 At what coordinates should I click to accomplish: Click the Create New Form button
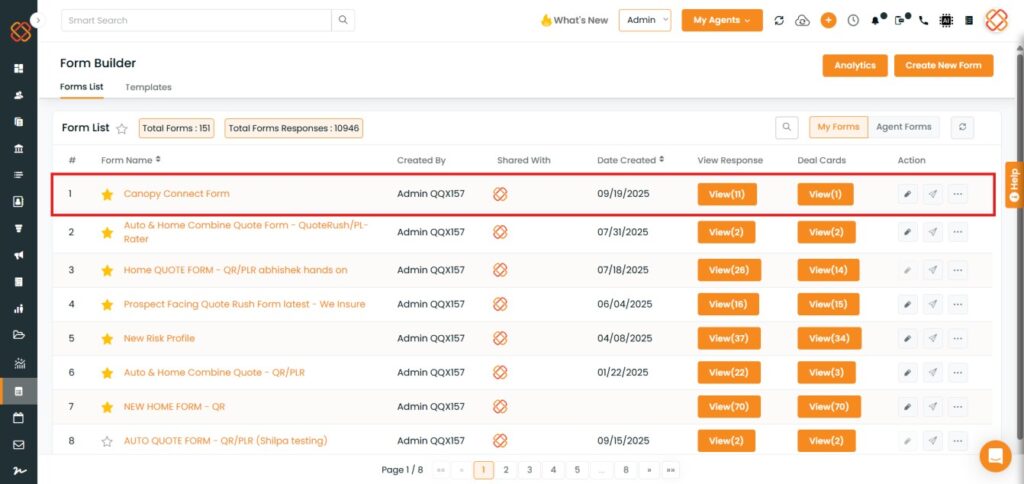click(x=943, y=65)
